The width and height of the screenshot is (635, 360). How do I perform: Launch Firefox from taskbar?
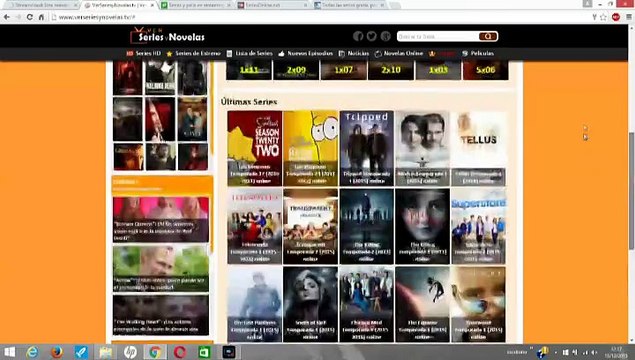pos(57,352)
